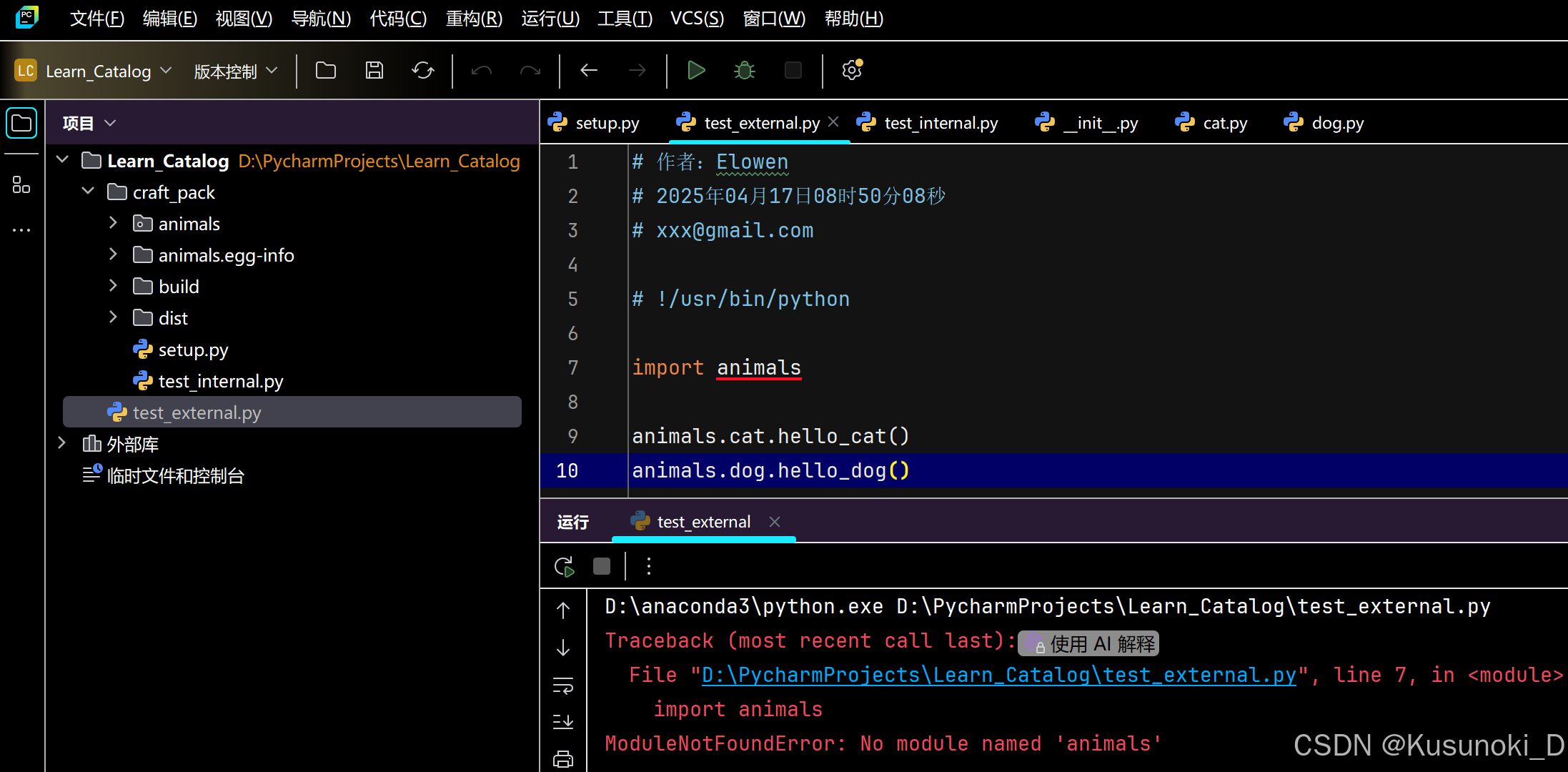The image size is (1568, 772).
Task: Open the 重构(R) menu
Action: [474, 19]
